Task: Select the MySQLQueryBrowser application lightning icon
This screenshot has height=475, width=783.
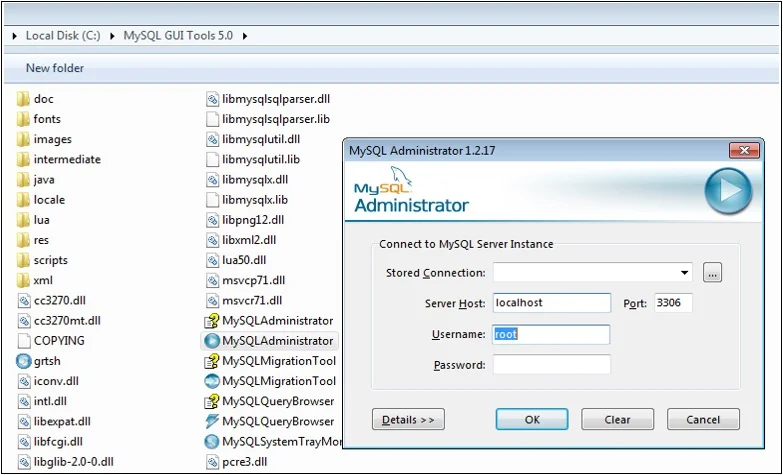Action: click(x=212, y=422)
